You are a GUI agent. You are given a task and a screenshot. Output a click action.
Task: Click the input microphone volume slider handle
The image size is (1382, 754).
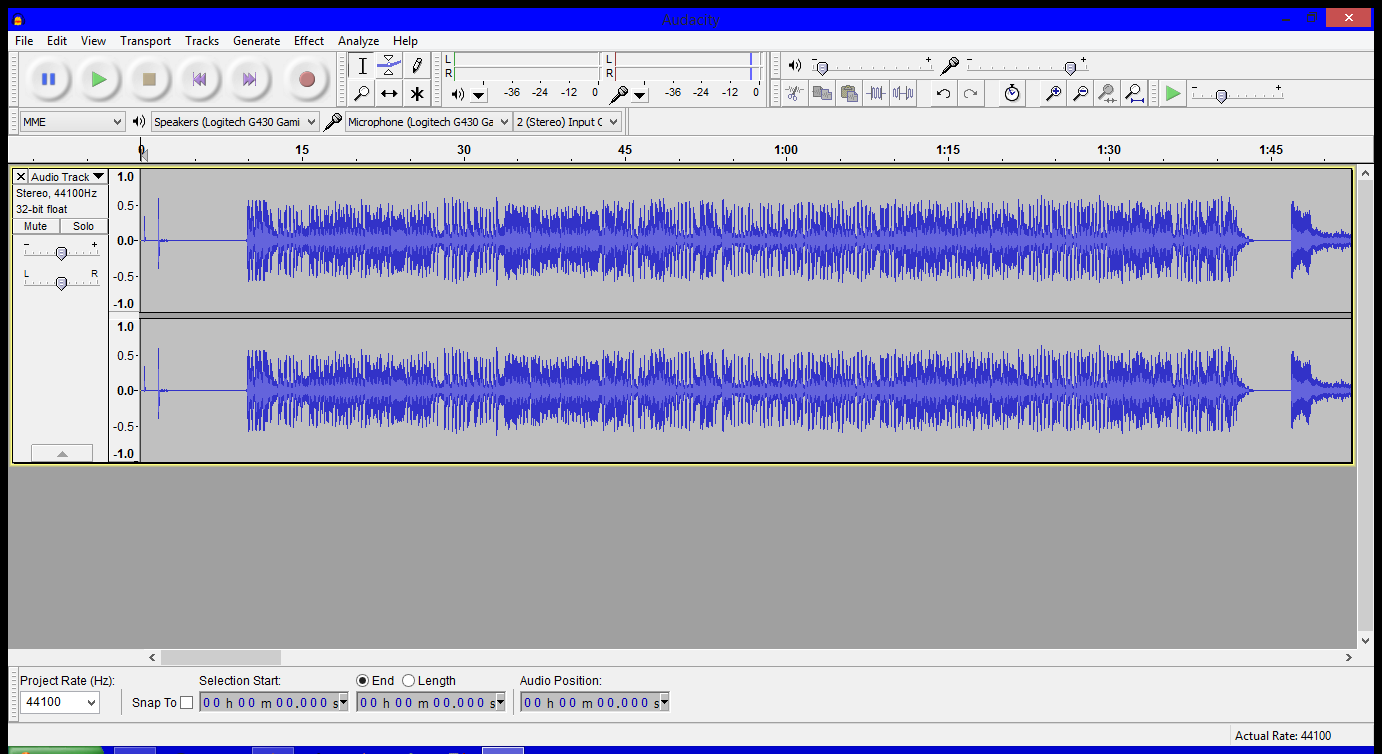(1070, 68)
